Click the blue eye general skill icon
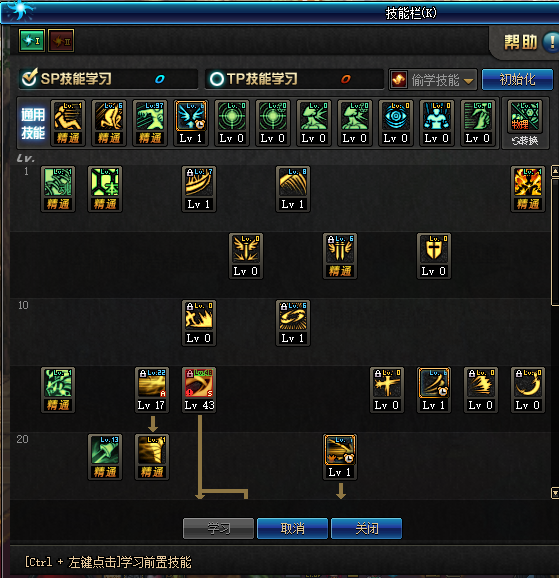Viewport: 559px width, 578px height. (396, 123)
